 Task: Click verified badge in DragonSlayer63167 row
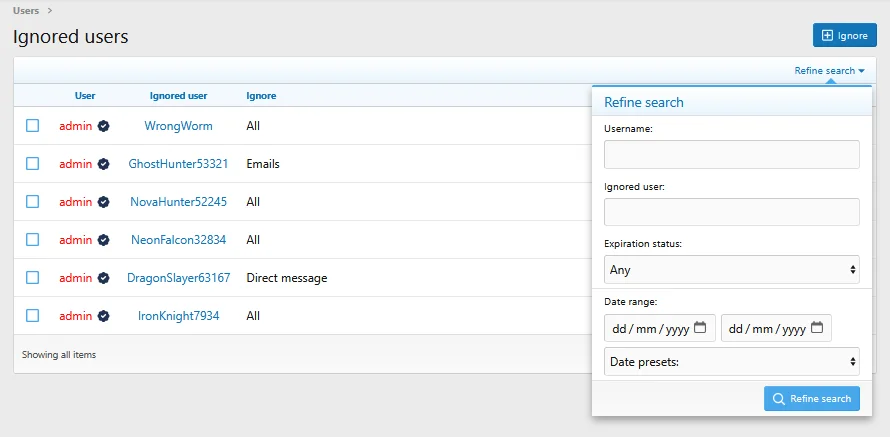tap(103, 278)
